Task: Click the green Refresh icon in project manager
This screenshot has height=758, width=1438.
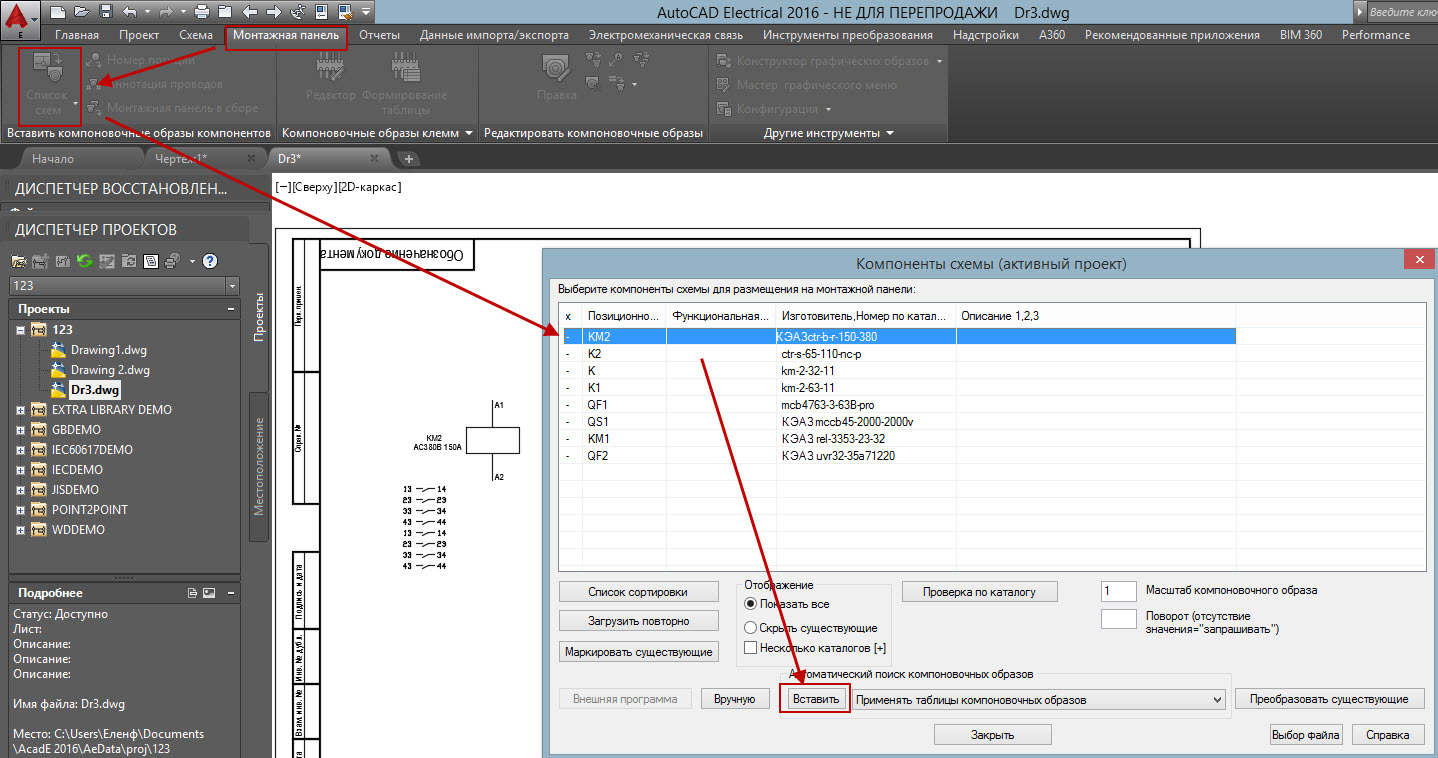Action: pyautogui.click(x=84, y=261)
